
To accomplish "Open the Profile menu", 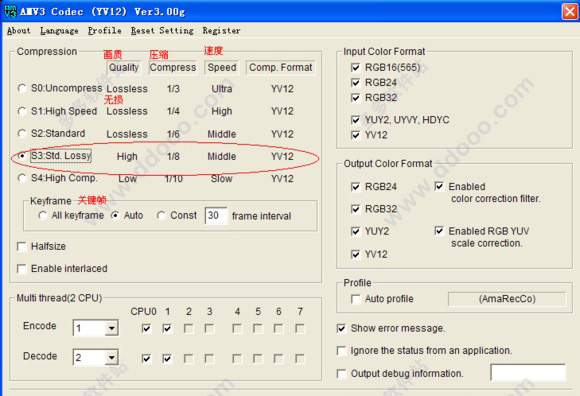I will [105, 31].
